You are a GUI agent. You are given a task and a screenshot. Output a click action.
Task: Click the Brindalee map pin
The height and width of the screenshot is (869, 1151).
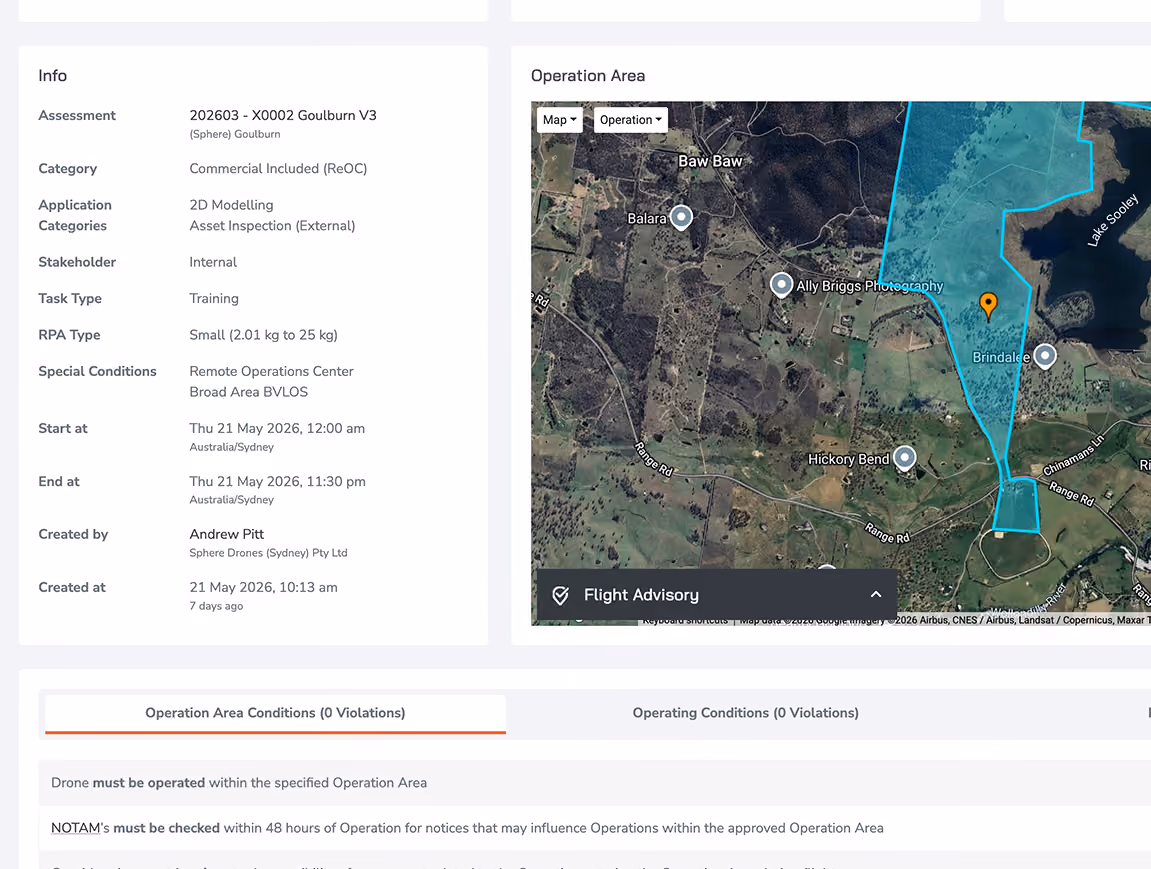pyautogui.click(x=1045, y=356)
